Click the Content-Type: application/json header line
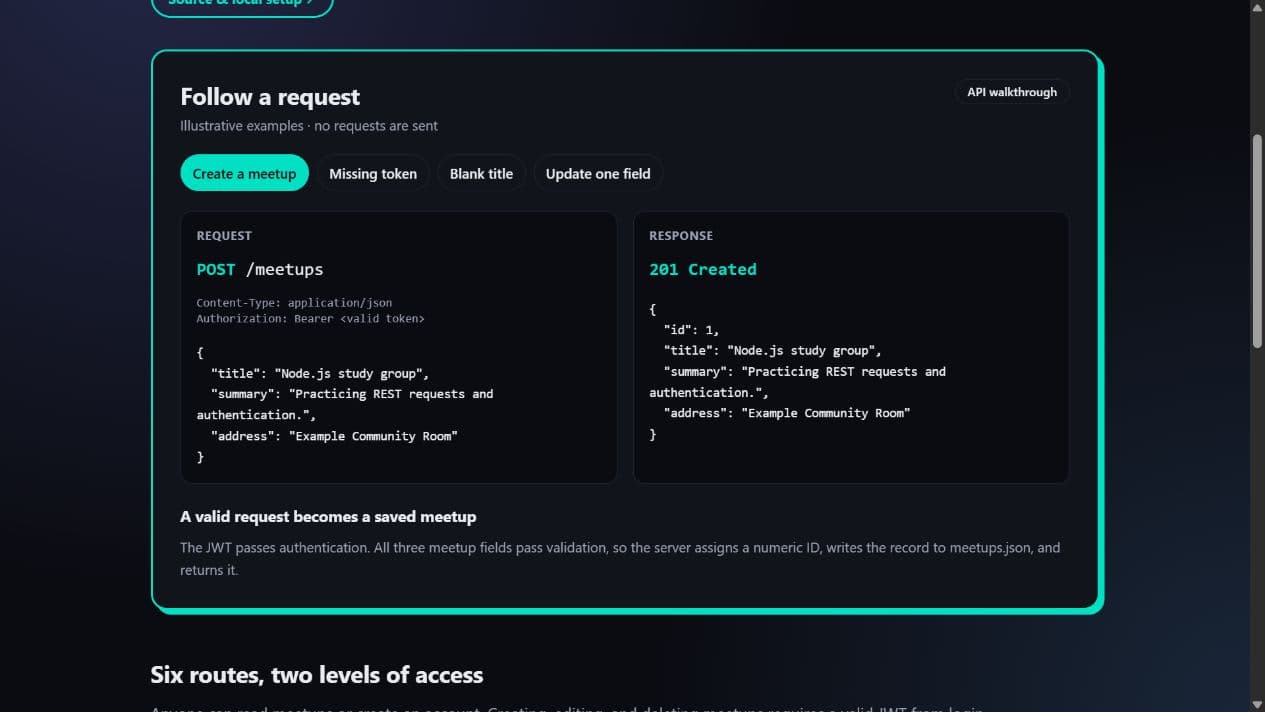The width and height of the screenshot is (1265, 712). pyautogui.click(x=294, y=302)
